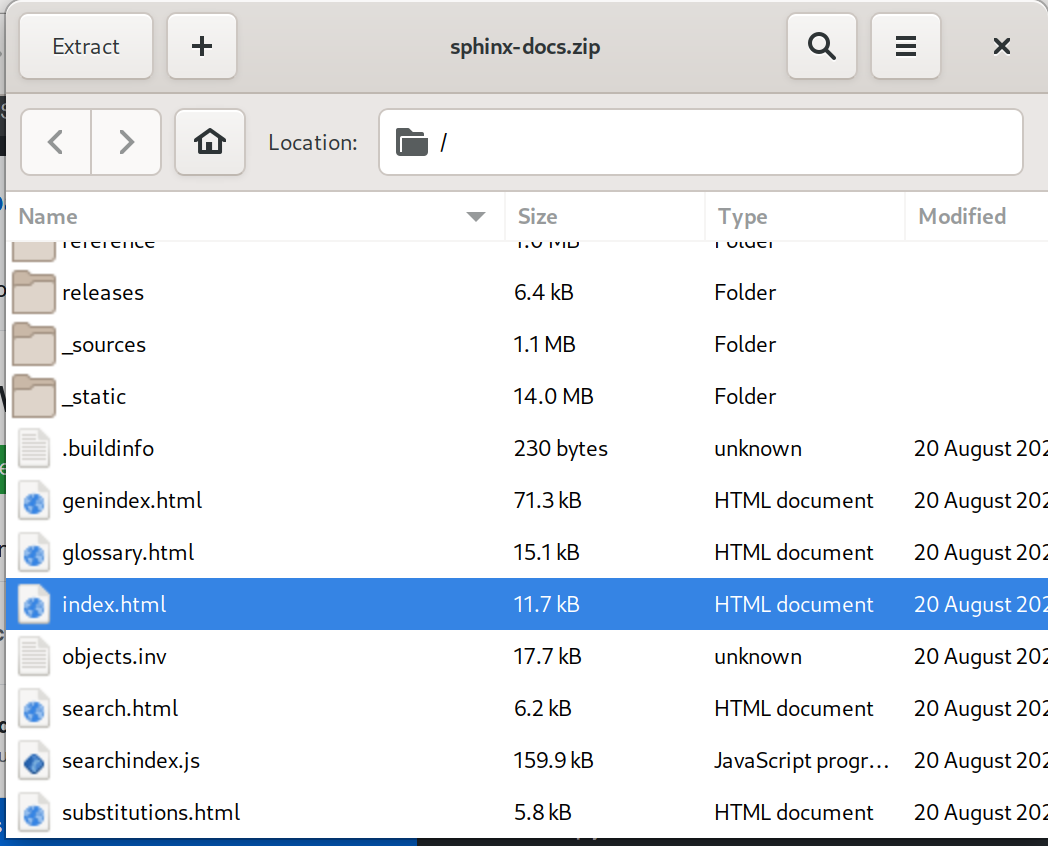
Task: Open the hamburger menu
Action: click(905, 46)
